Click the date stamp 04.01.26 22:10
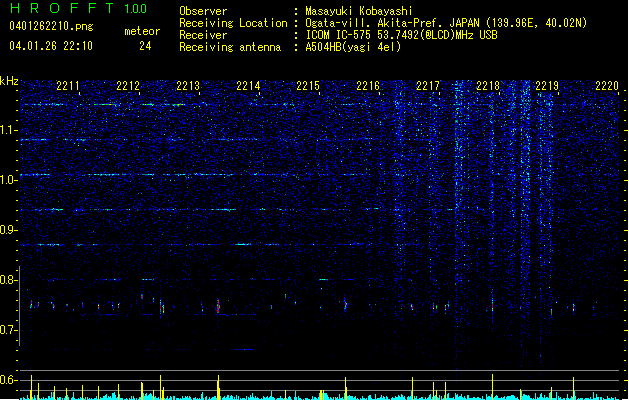 (51, 46)
